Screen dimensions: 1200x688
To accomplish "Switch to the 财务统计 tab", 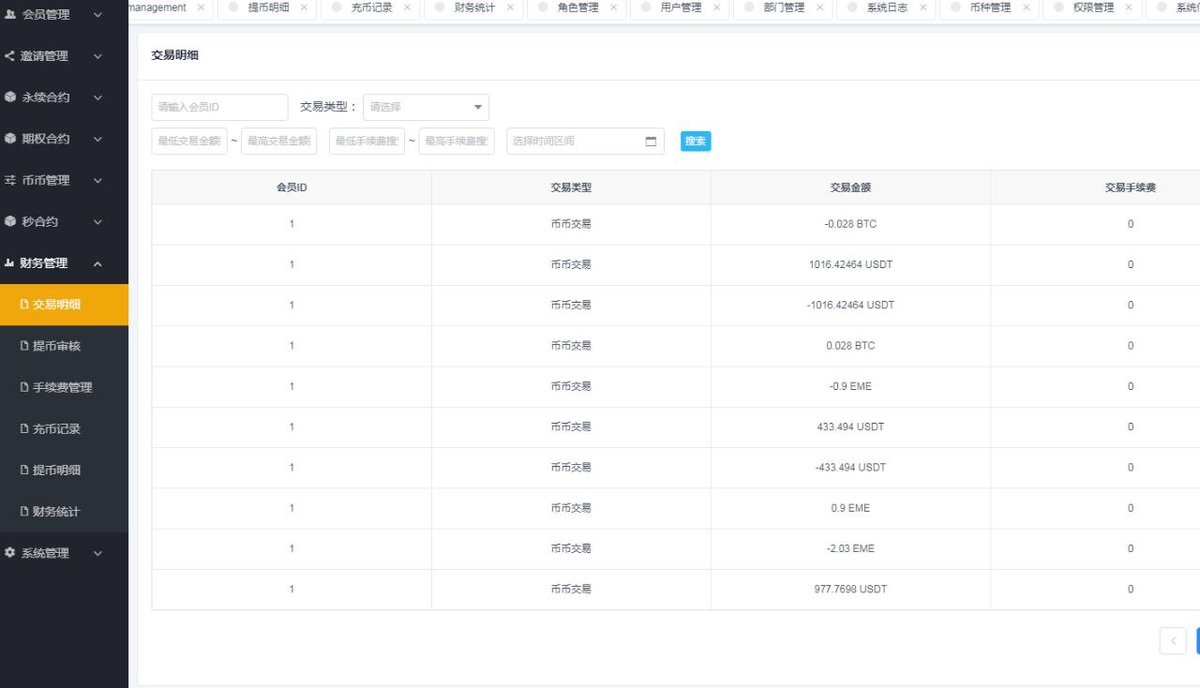I will pyautogui.click(x=474, y=7).
